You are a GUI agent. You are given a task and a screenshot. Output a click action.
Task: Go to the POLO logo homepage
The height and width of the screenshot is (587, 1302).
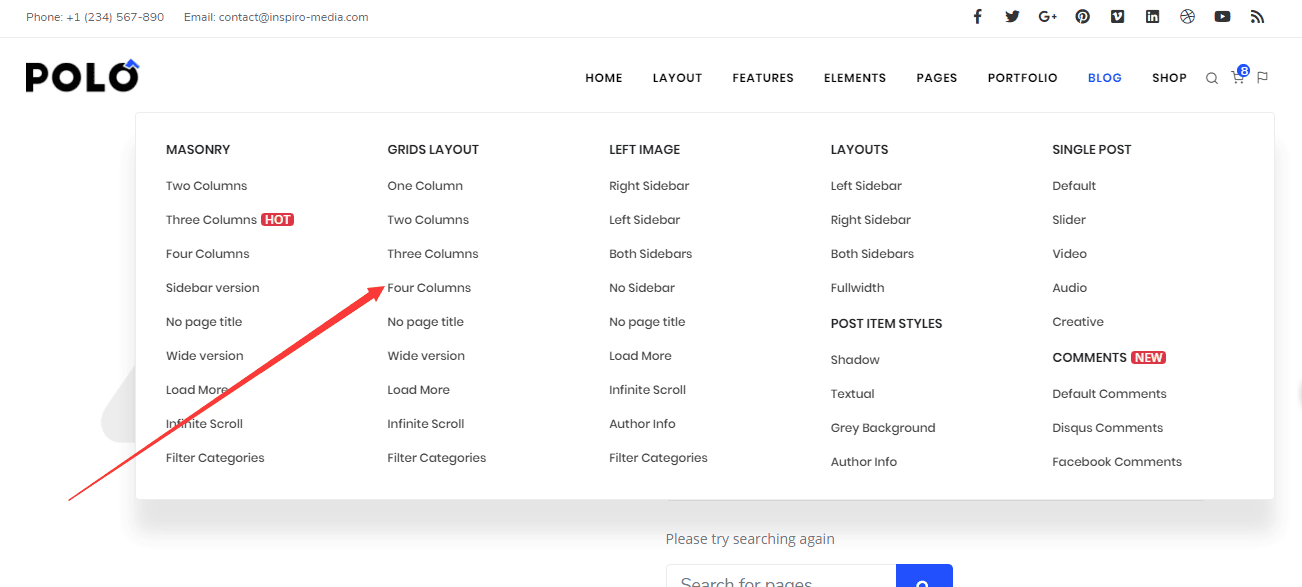click(82, 76)
